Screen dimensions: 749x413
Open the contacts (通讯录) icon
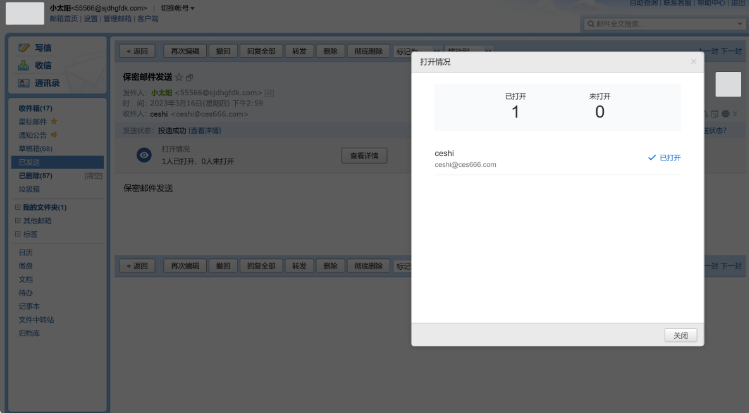coord(24,83)
